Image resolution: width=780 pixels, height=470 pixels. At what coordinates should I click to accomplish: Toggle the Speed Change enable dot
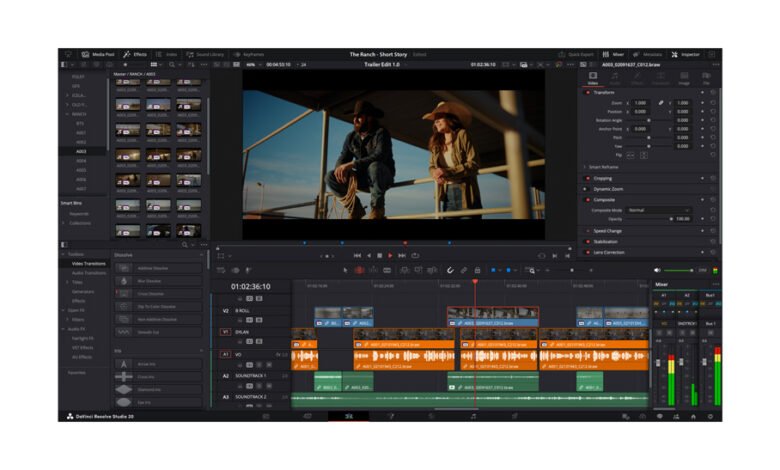click(x=587, y=231)
